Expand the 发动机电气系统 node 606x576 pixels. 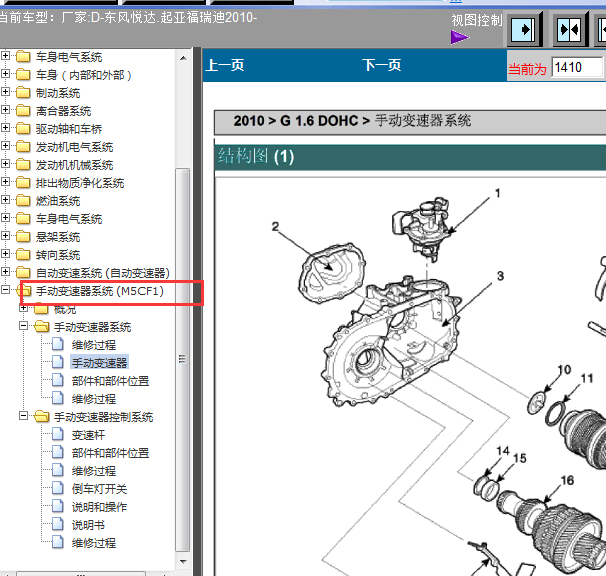tap(5, 145)
